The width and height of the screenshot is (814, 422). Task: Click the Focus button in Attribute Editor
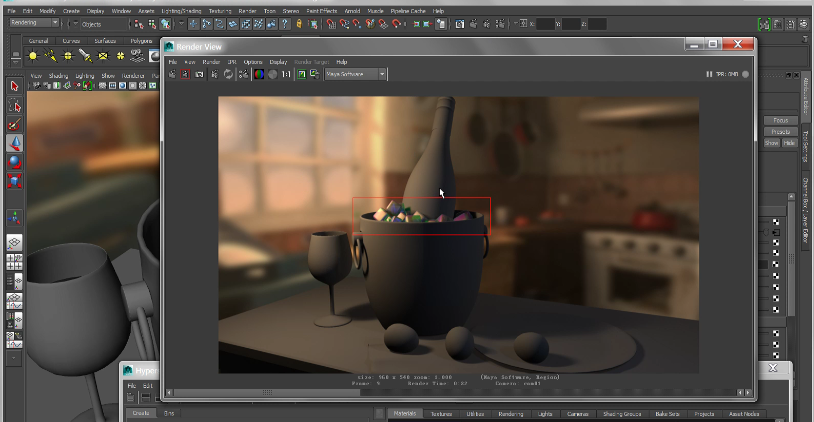tap(780, 120)
